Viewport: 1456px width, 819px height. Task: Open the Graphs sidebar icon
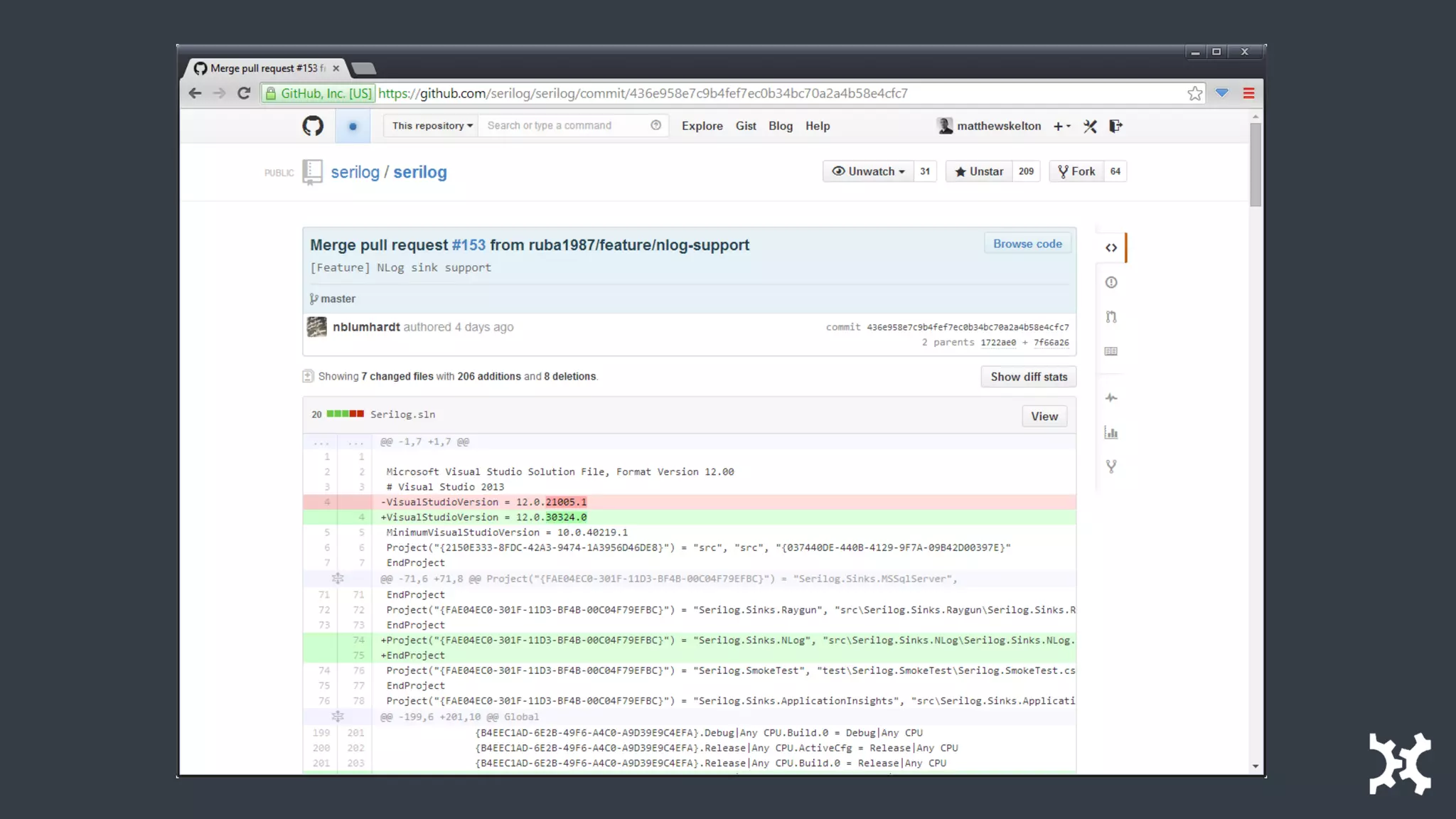[x=1111, y=432]
